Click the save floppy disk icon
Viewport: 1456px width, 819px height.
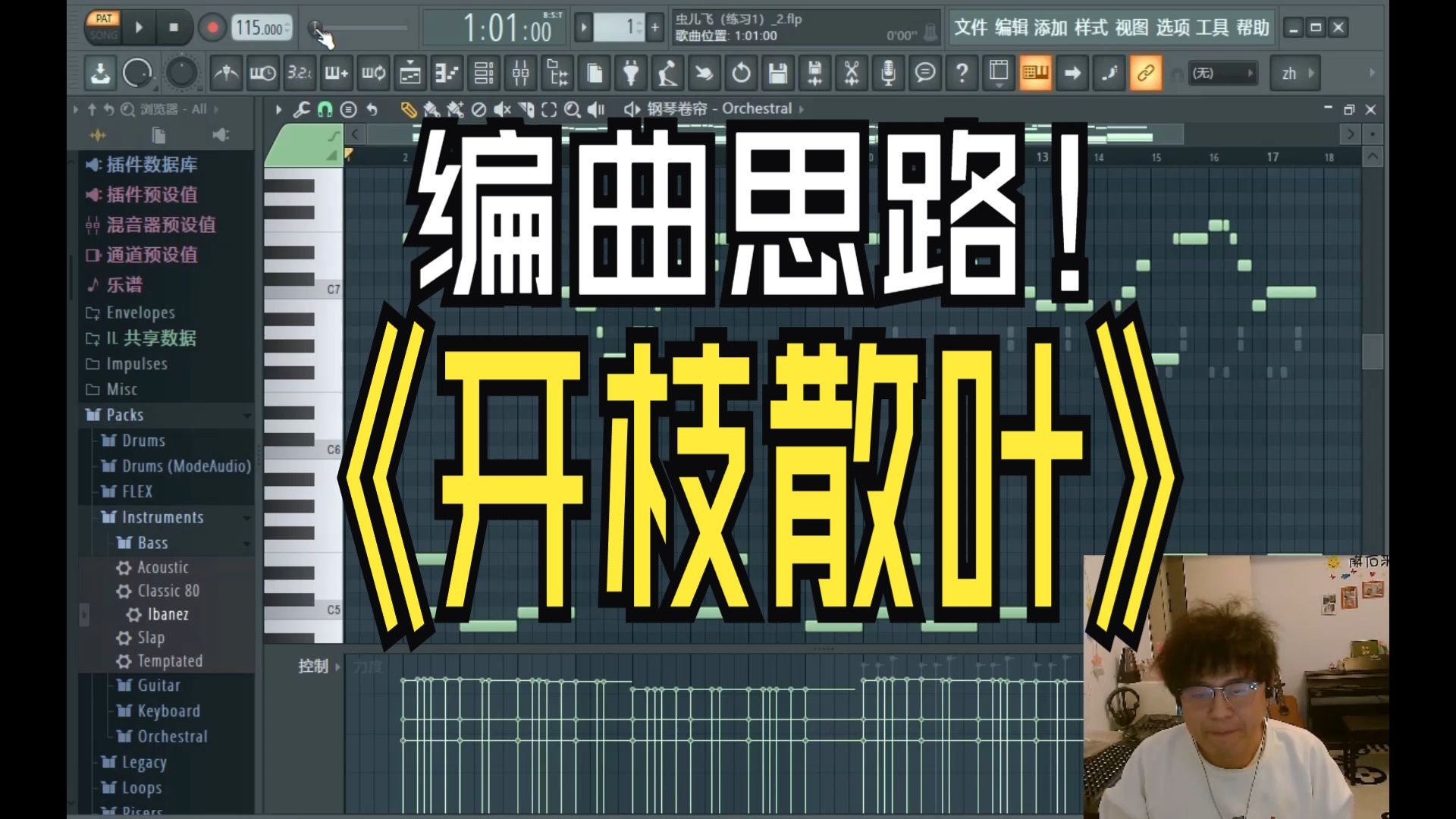tap(778, 74)
